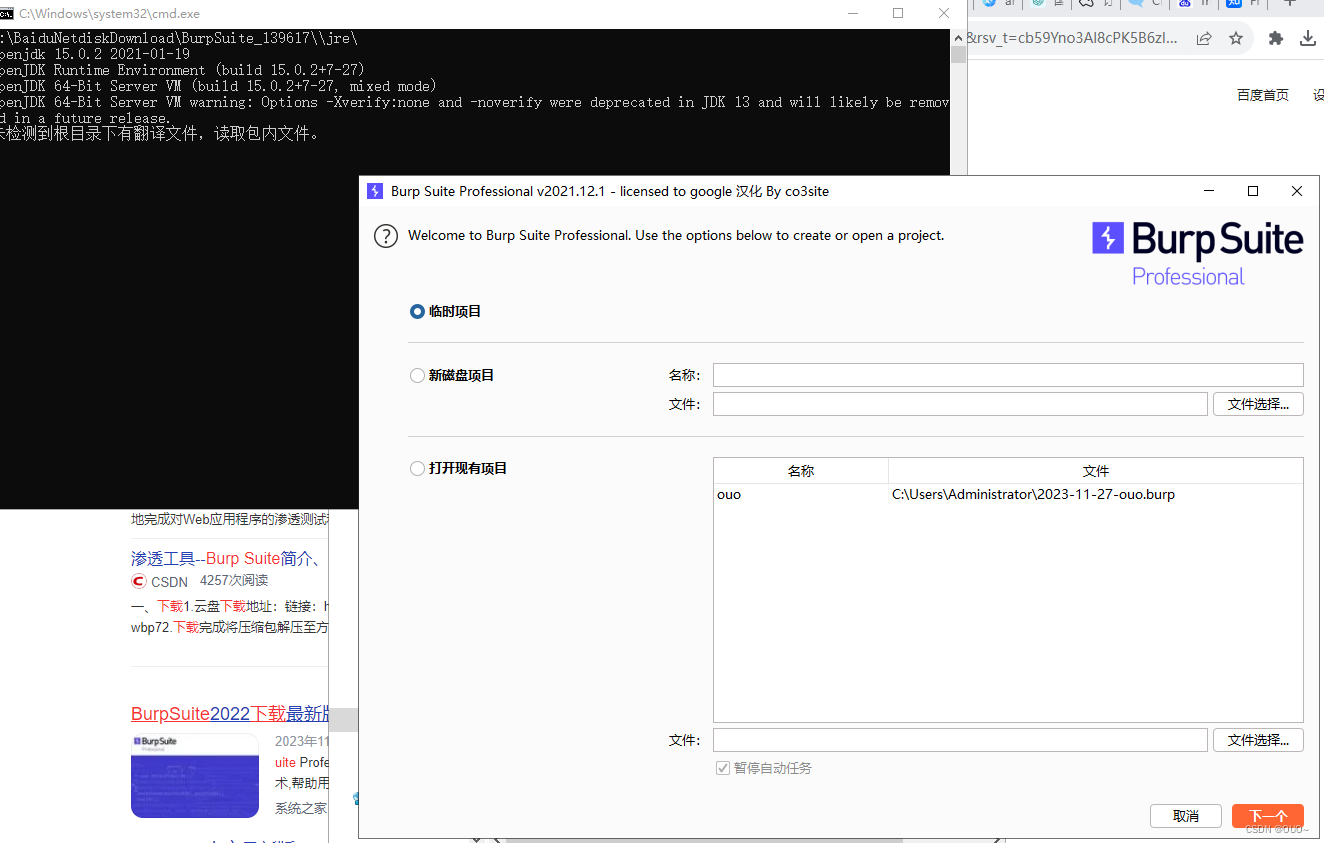Viewport: 1324px width, 843px height.
Task: Open the 渗透工具--Burp Suite简介 search result
Action: click(x=225, y=559)
